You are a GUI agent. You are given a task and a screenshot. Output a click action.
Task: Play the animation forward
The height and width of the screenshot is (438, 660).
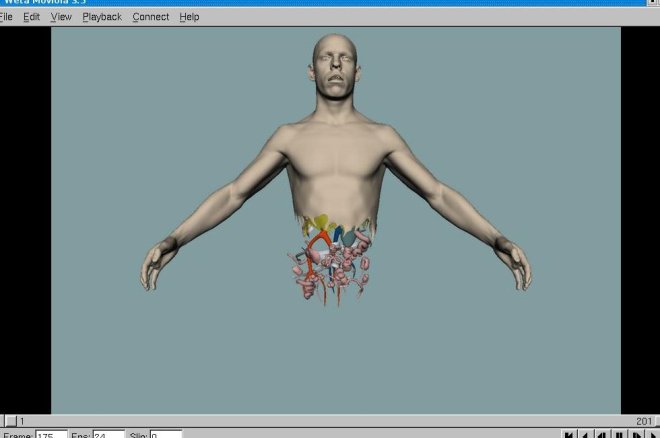(651, 435)
